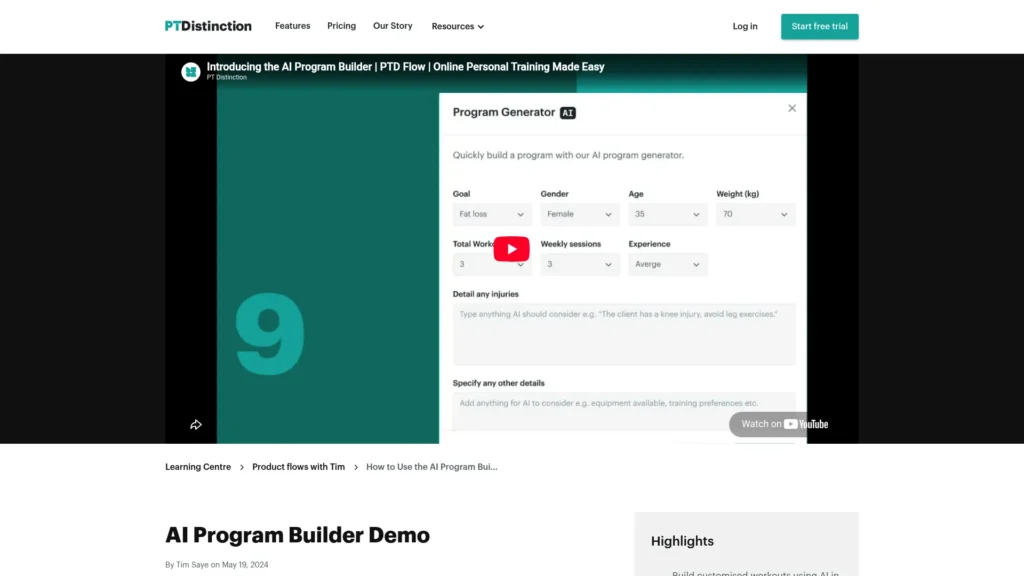Expand the Resources dropdown menu

458,27
